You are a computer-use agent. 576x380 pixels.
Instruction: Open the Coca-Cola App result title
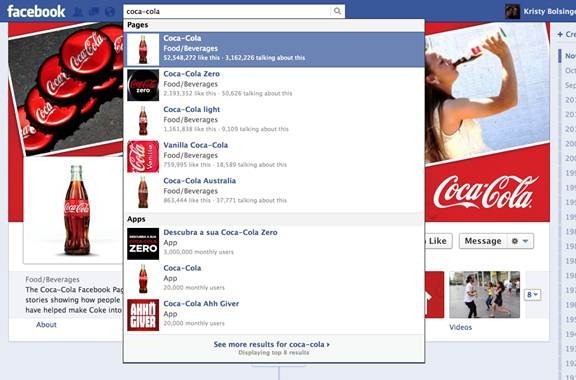click(182, 268)
